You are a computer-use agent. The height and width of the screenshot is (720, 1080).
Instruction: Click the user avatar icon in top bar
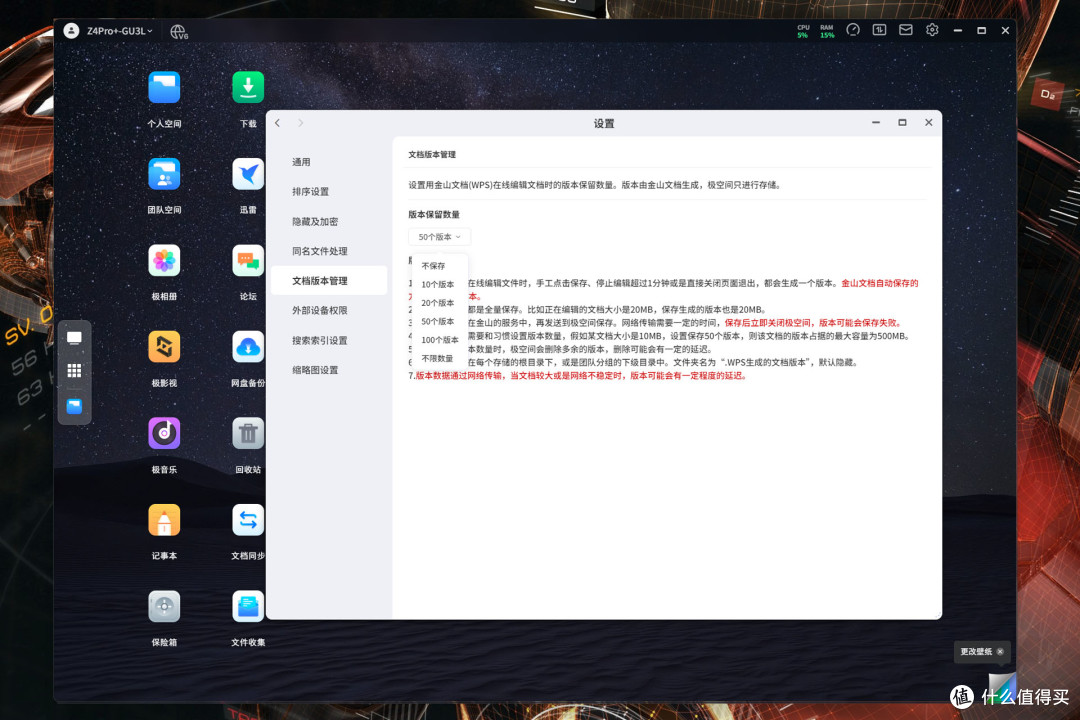pyautogui.click(x=71, y=30)
